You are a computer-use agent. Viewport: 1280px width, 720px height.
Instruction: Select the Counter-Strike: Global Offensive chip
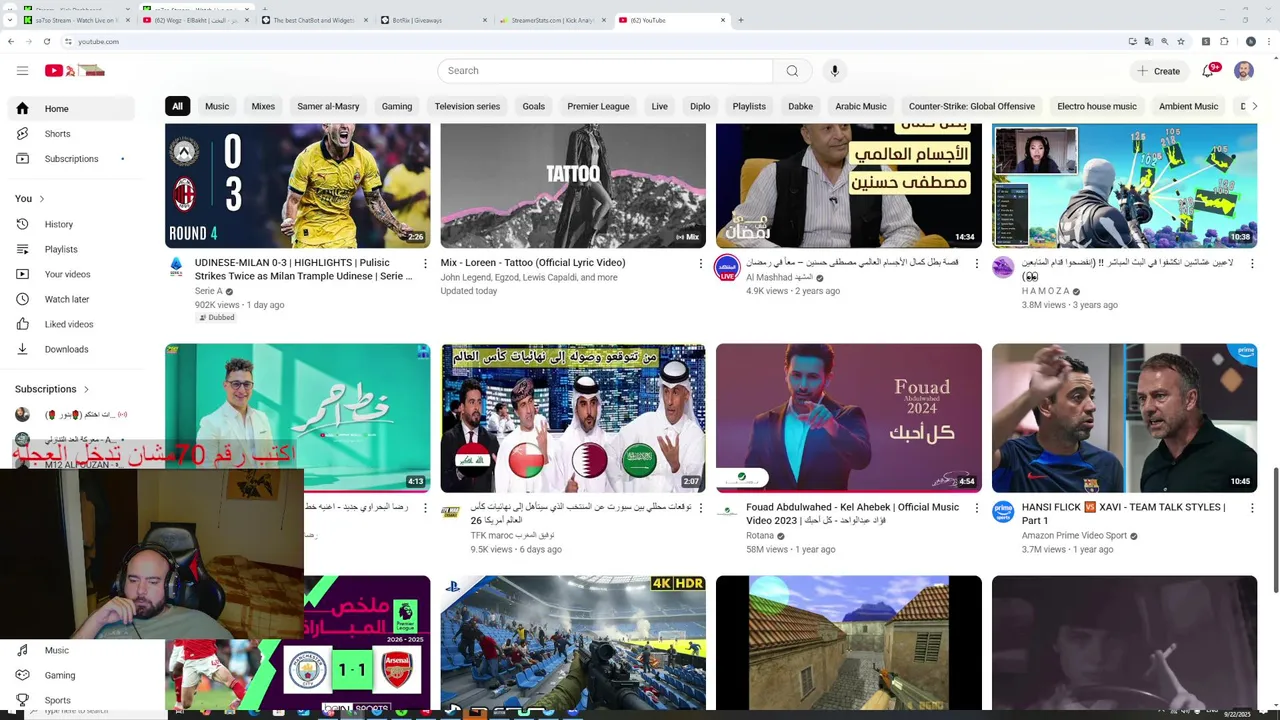[972, 106]
